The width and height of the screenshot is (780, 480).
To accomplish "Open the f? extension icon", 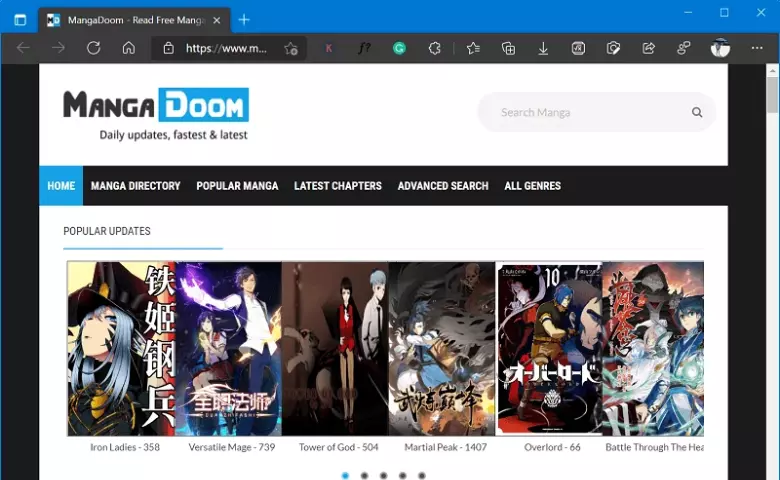I will (364, 48).
